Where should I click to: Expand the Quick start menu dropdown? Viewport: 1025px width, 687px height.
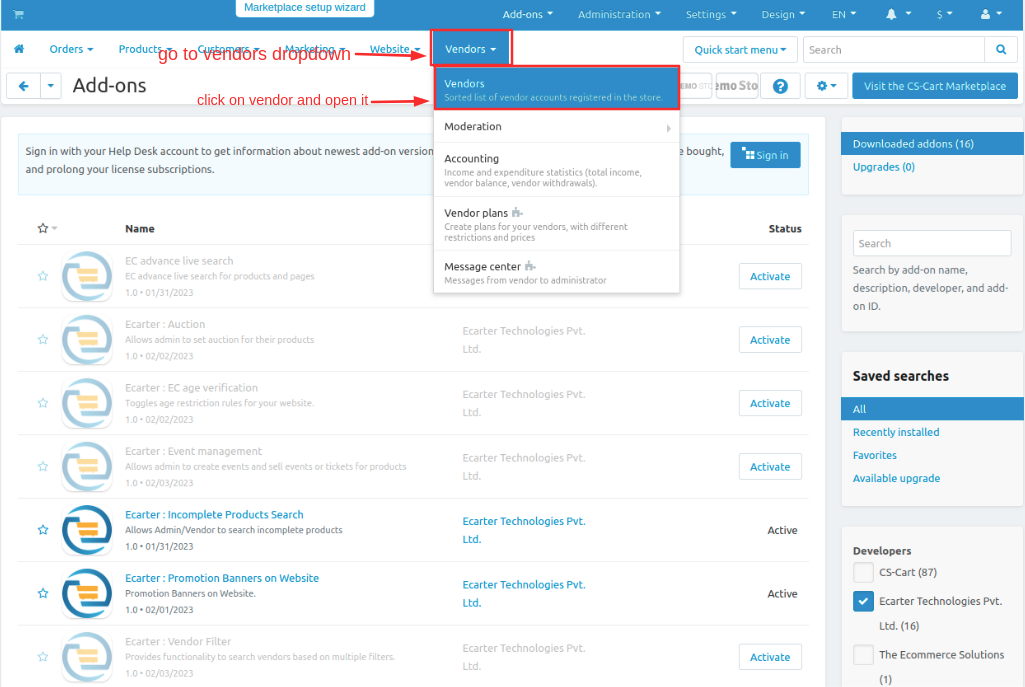[x=740, y=50]
